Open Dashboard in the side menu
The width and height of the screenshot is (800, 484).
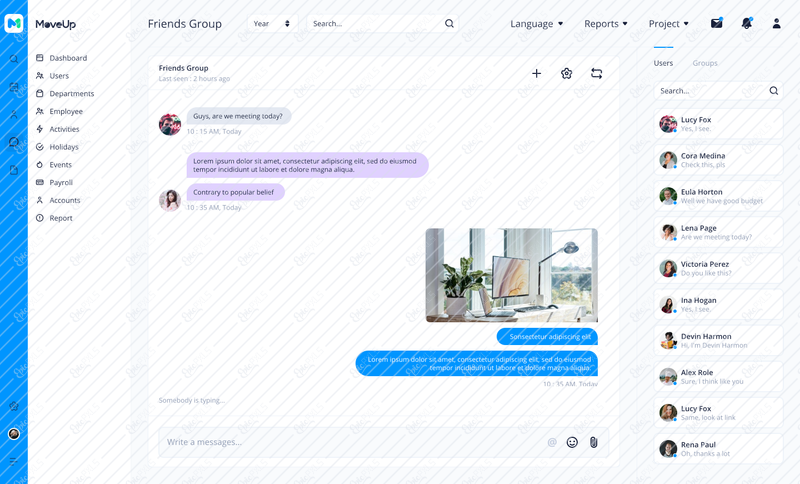click(x=61, y=58)
